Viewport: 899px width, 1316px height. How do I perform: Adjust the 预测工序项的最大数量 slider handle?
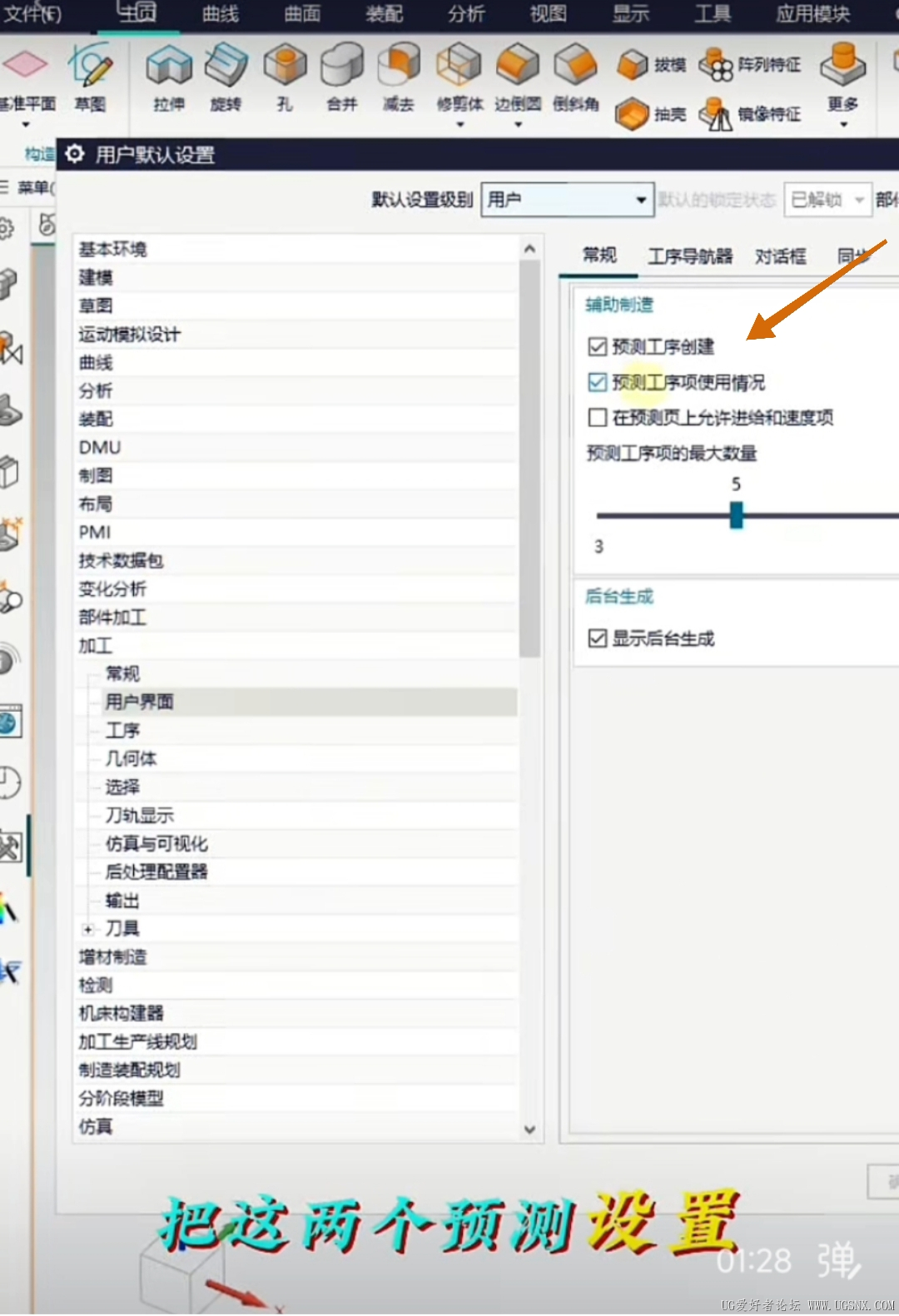[x=736, y=515]
